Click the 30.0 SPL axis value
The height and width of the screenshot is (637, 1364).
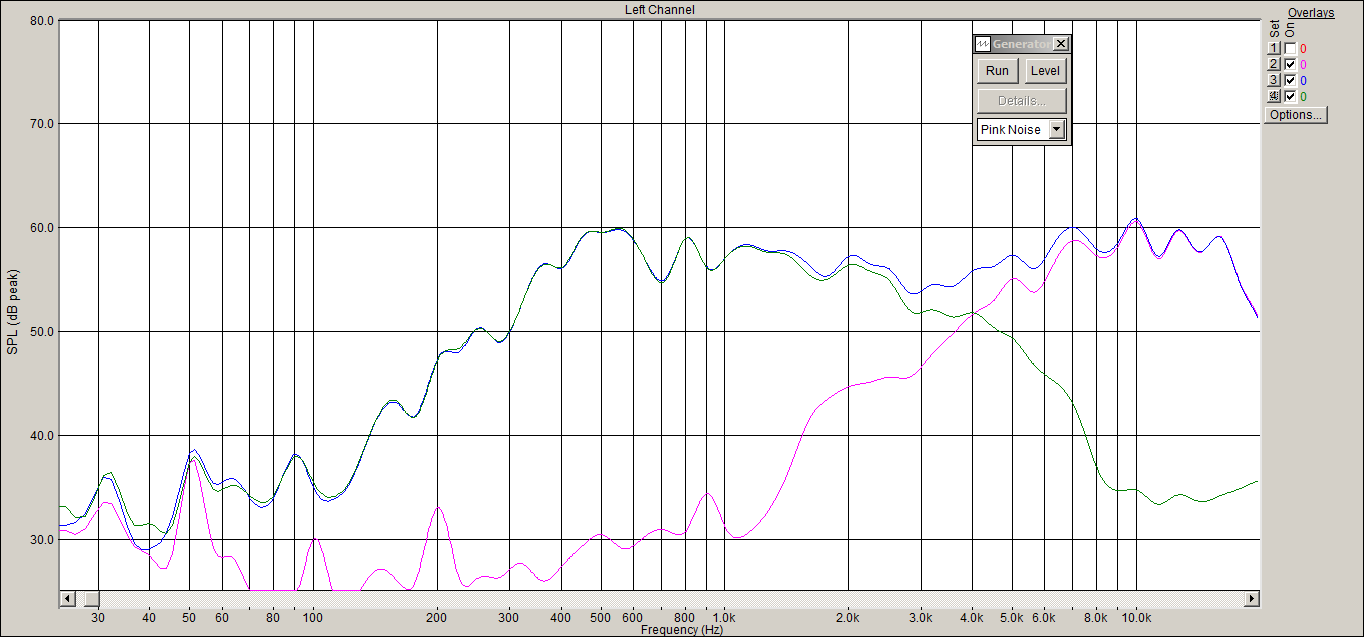41,540
